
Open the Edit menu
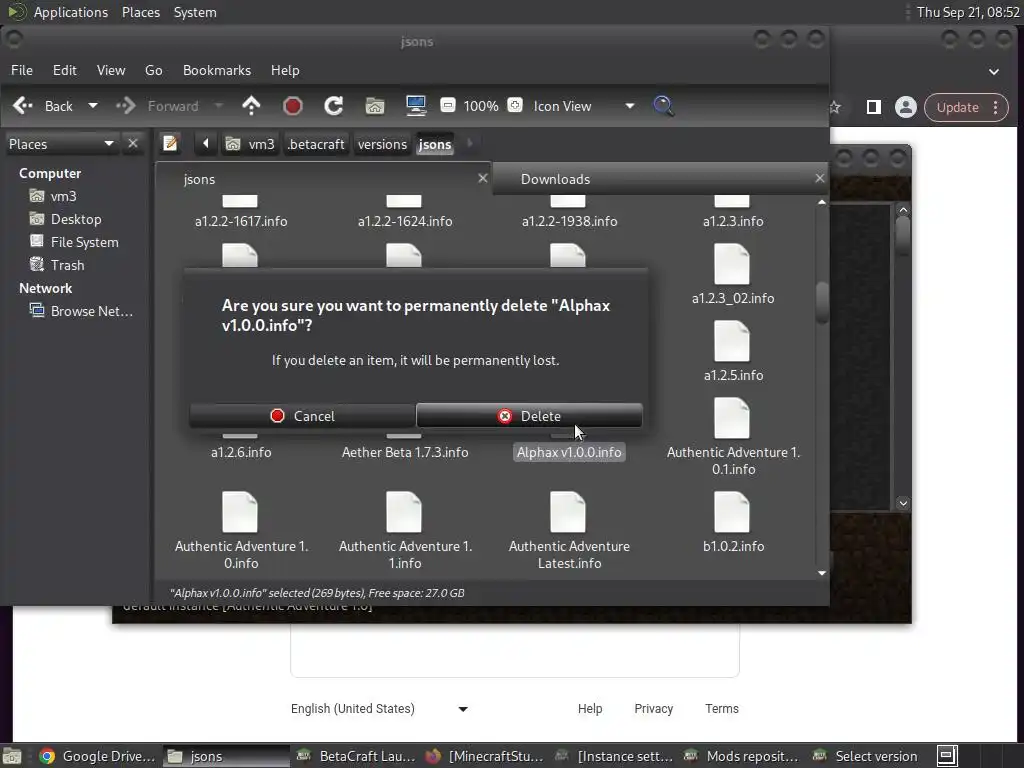click(x=65, y=70)
